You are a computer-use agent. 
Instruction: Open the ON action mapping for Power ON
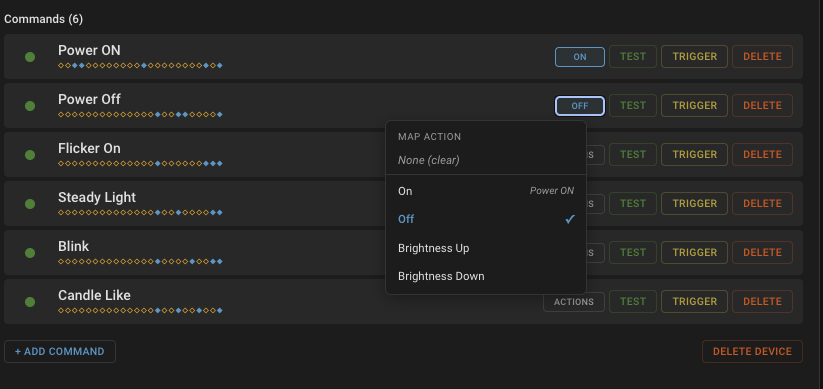[x=580, y=57]
